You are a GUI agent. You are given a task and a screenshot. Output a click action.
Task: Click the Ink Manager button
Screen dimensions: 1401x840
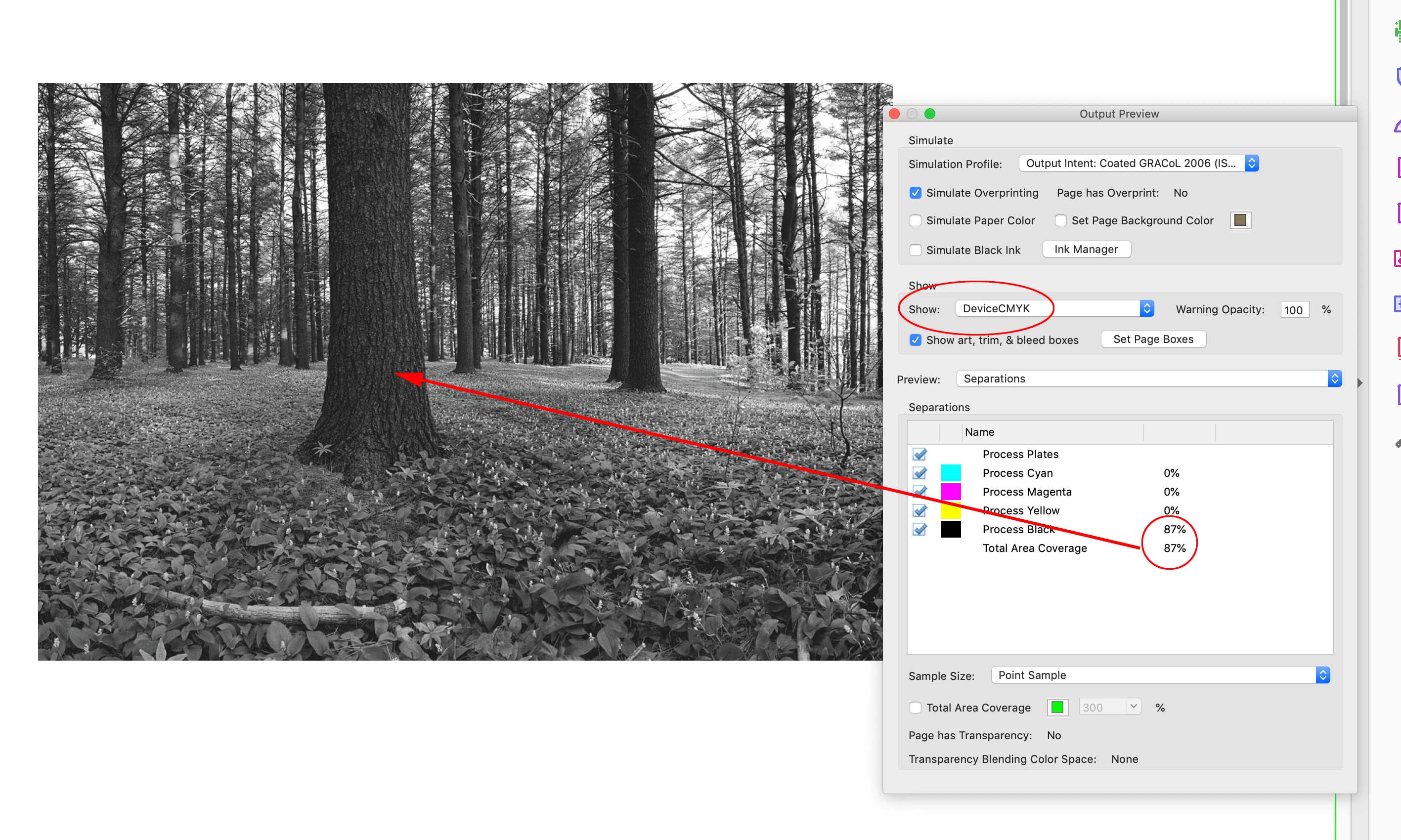coord(1086,250)
